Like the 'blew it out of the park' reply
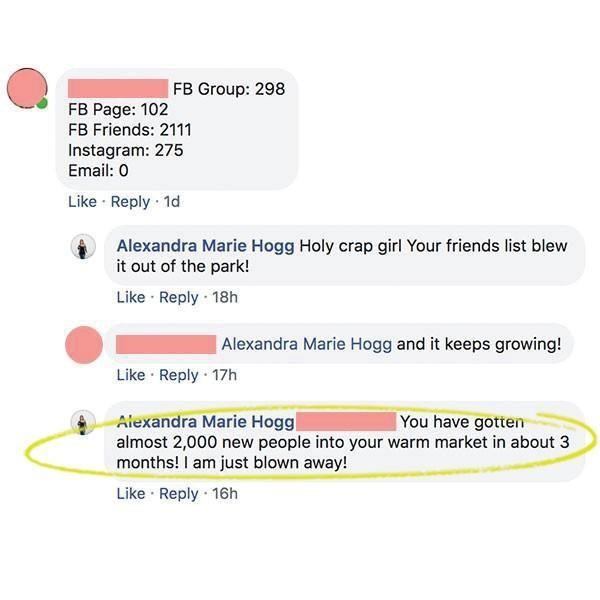The height and width of the screenshot is (600, 600). pos(131,297)
